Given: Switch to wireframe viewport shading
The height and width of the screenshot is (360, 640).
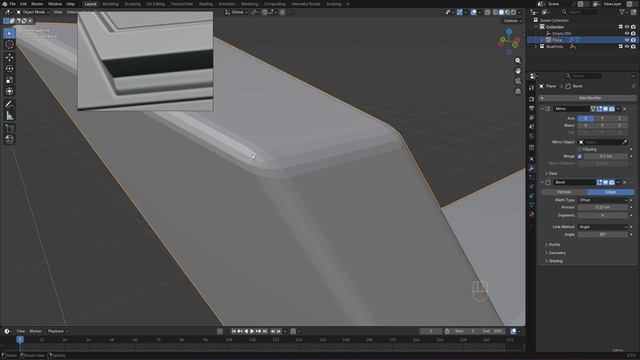Looking at the screenshot, I should click(x=495, y=12).
